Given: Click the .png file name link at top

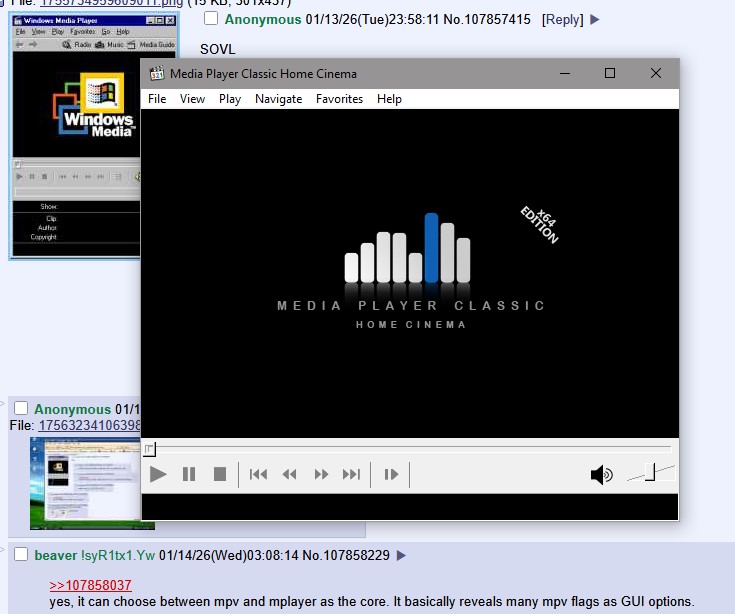Looking at the screenshot, I should (x=112, y=3).
